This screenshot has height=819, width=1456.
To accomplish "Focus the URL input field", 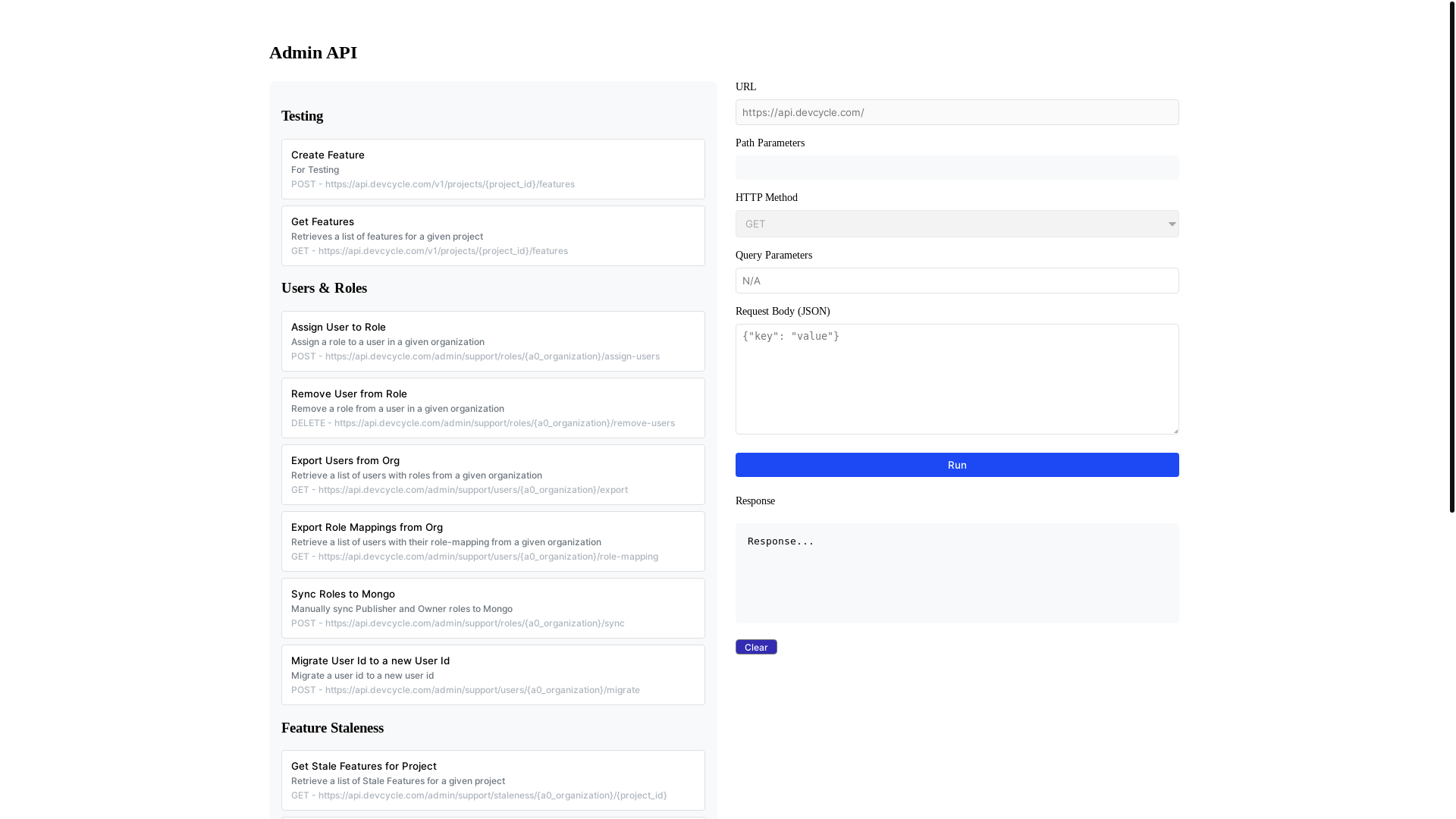I will (x=957, y=112).
